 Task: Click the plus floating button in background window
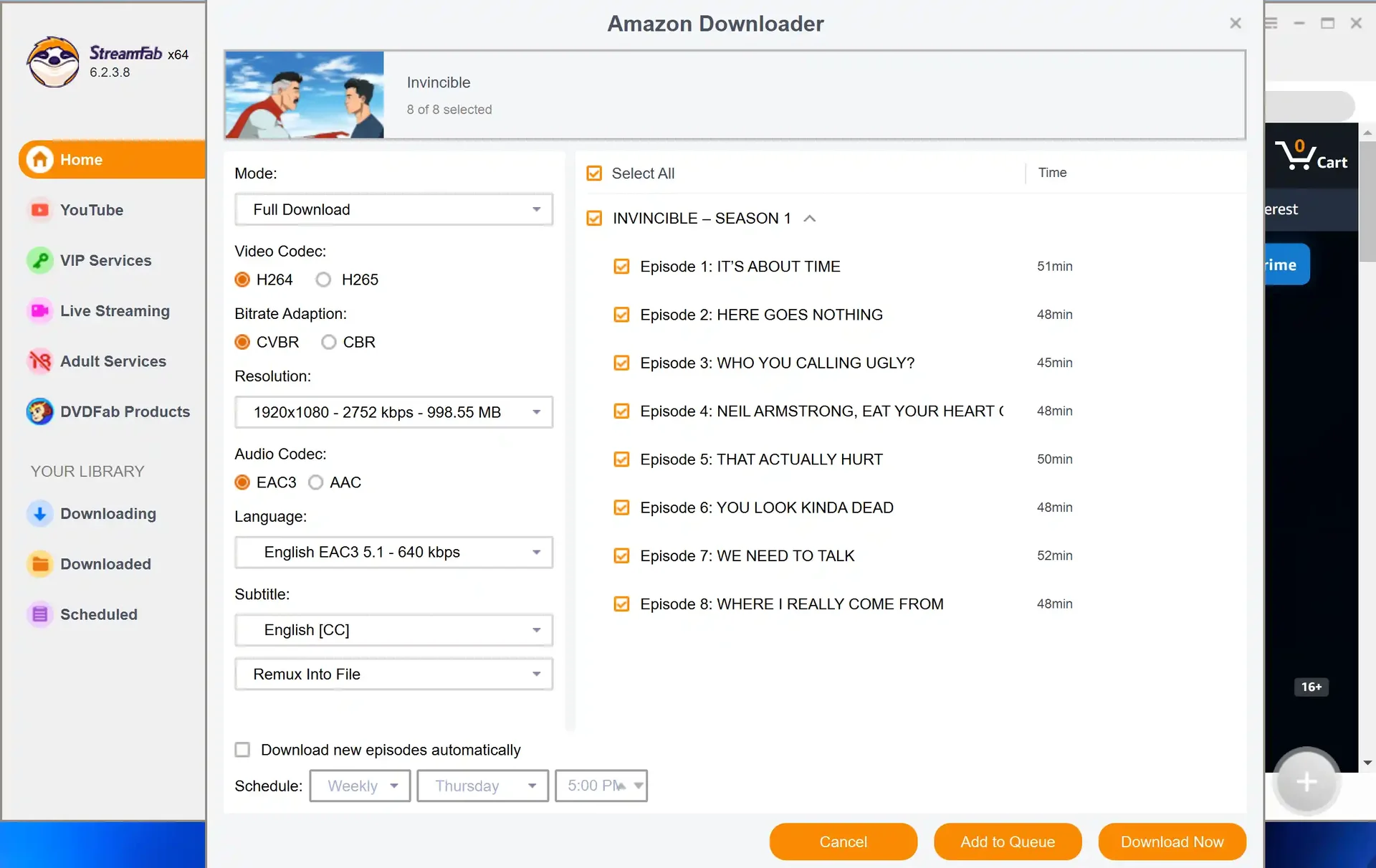(1306, 782)
